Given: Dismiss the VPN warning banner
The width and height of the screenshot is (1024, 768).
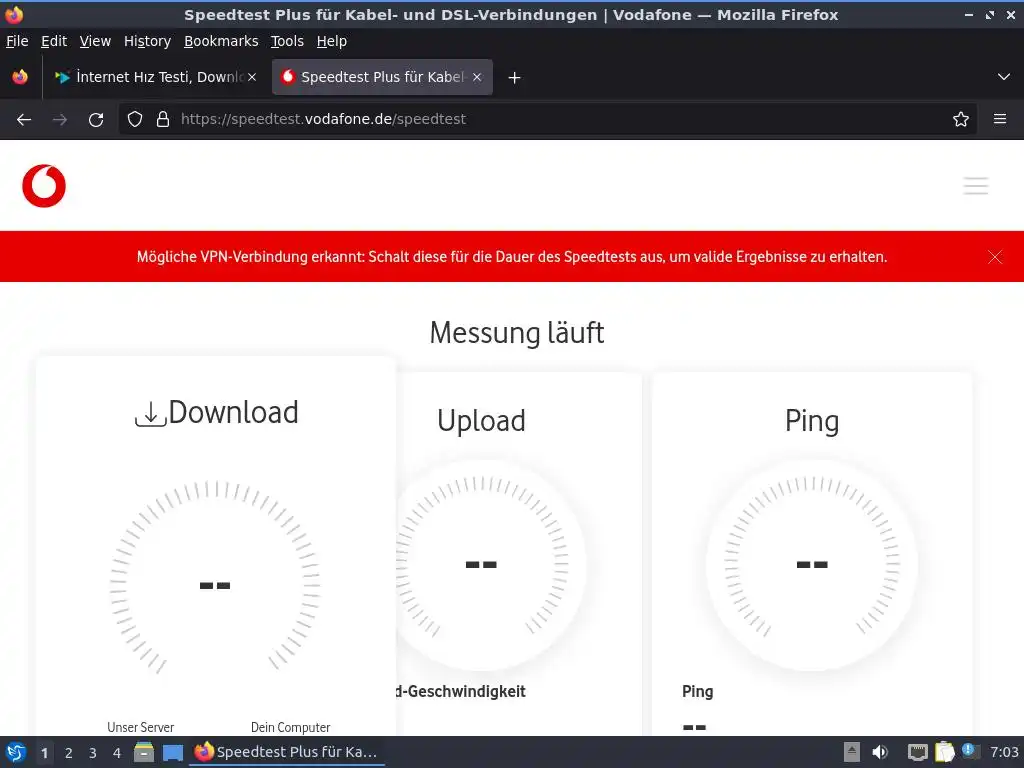Looking at the screenshot, I should [995, 257].
